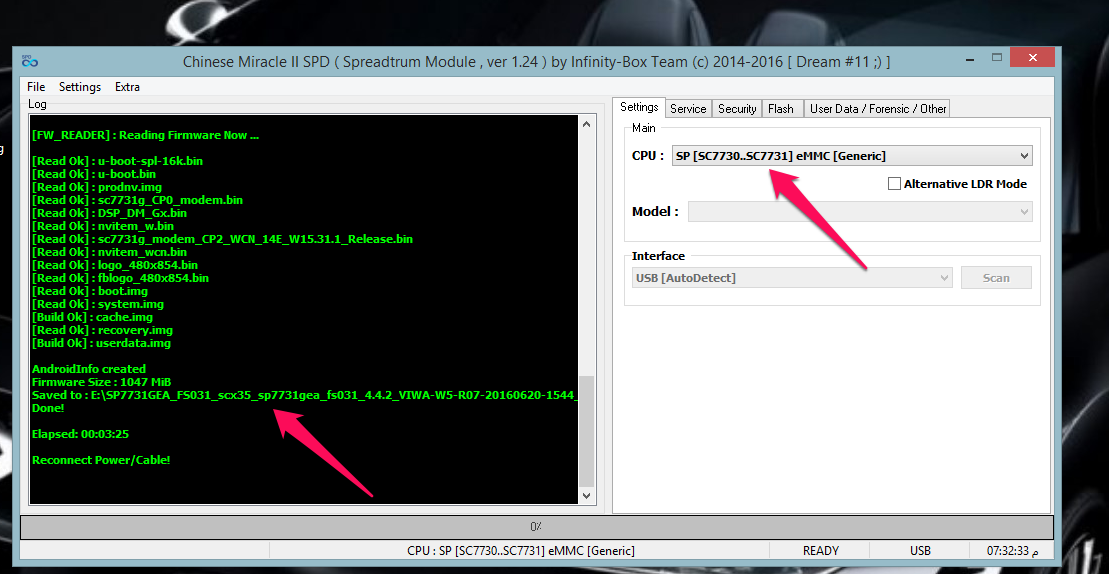The width and height of the screenshot is (1109, 574).
Task: Click the USB status bar cell
Action: tap(920, 551)
